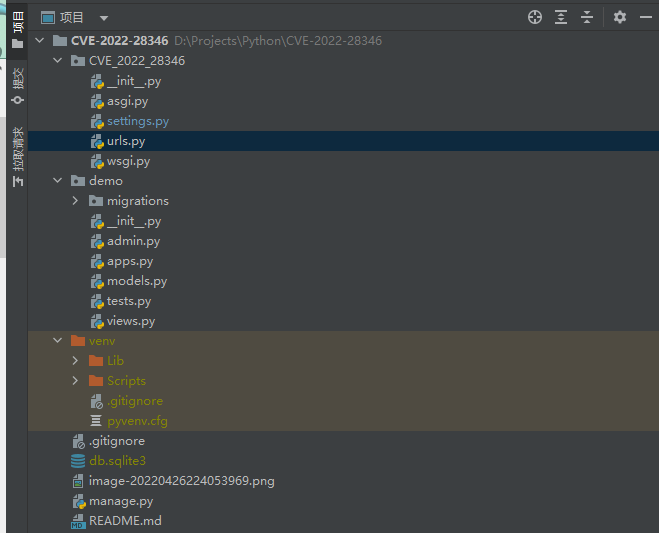Image resolution: width=659 pixels, height=533 pixels.
Task: Click the Python icon of admin.py
Action: coord(97,241)
